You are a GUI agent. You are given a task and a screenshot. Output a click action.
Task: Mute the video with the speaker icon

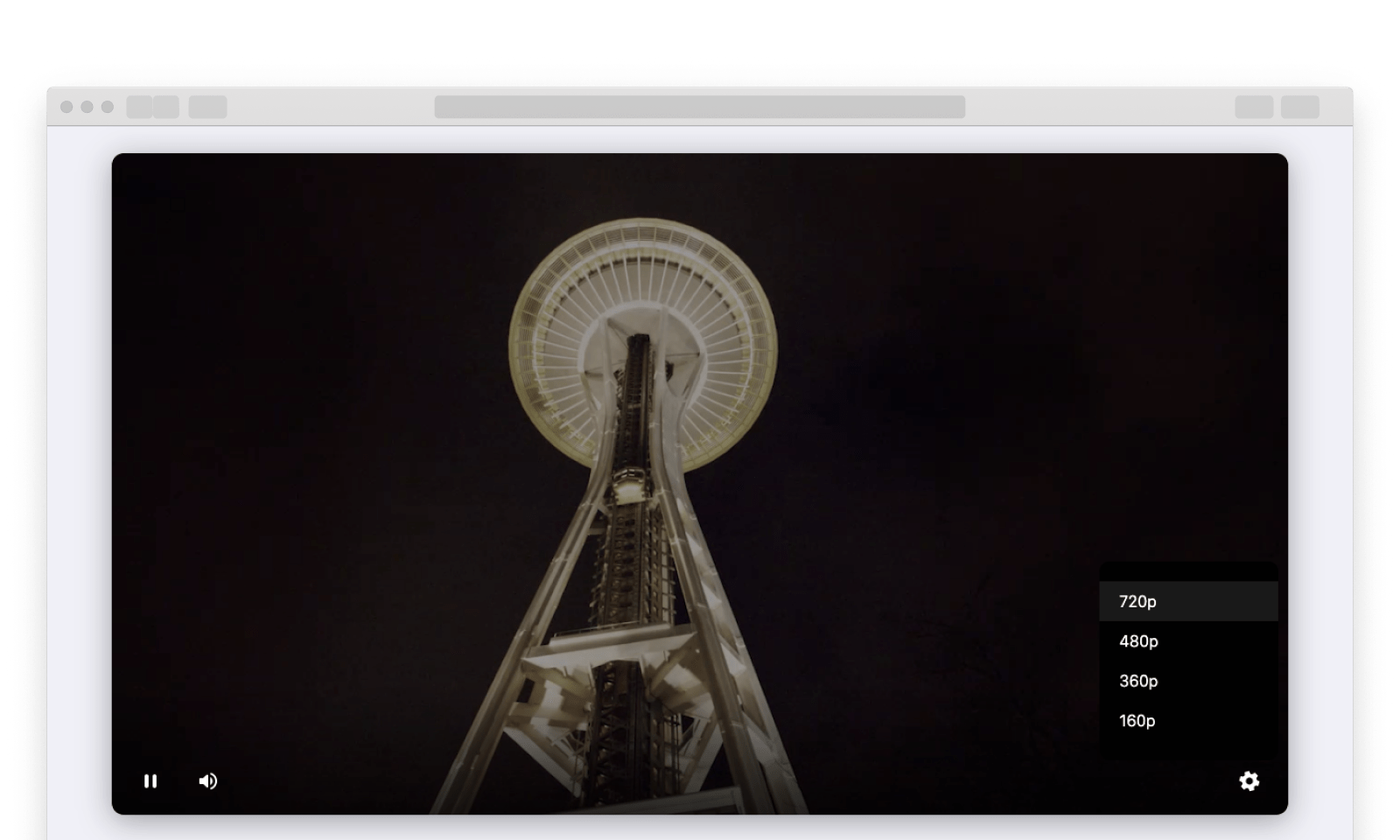pos(208,781)
